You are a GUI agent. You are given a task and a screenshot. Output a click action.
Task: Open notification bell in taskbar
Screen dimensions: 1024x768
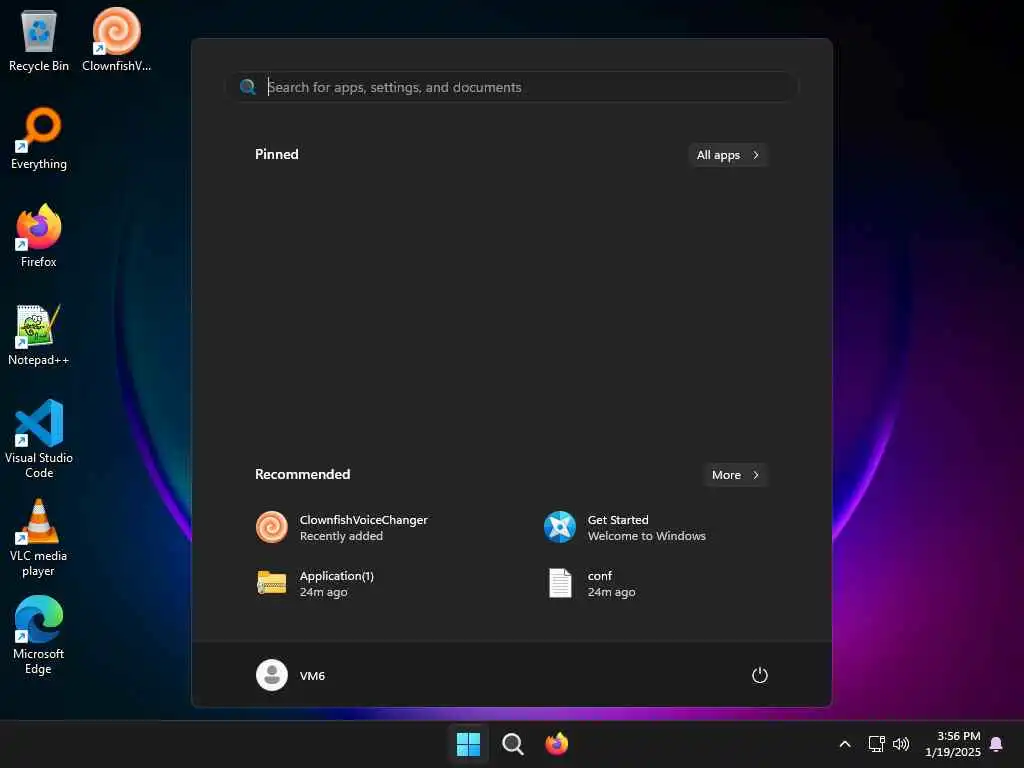click(x=996, y=744)
